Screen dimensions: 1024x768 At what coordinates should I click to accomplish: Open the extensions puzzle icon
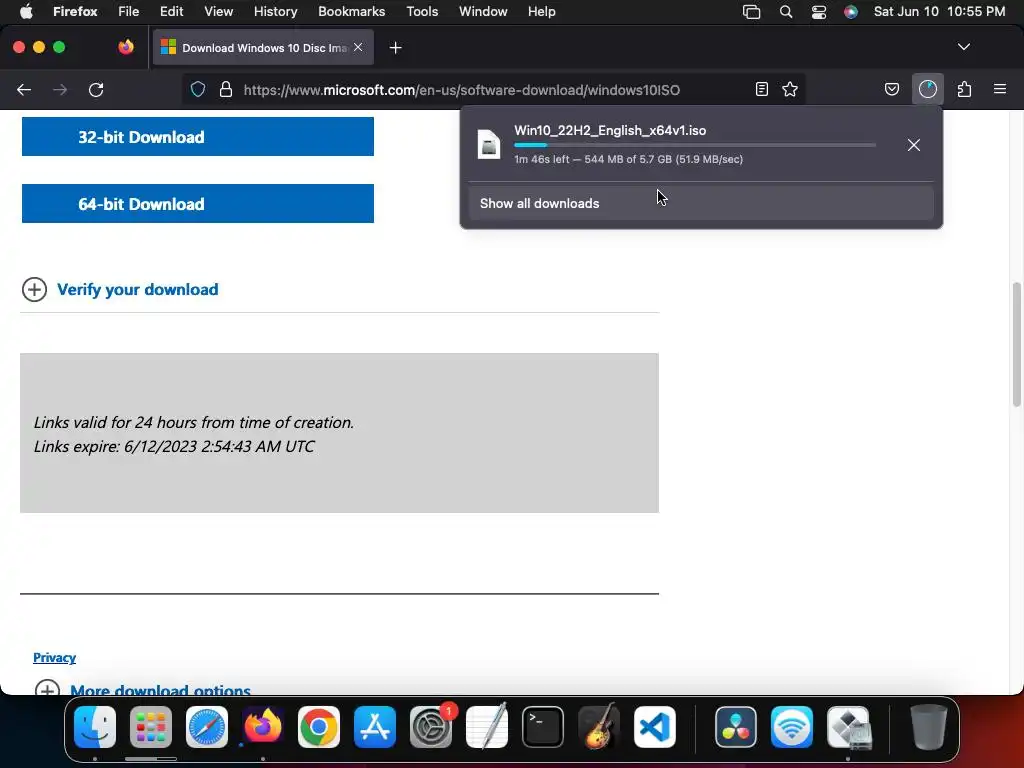pyautogui.click(x=965, y=89)
